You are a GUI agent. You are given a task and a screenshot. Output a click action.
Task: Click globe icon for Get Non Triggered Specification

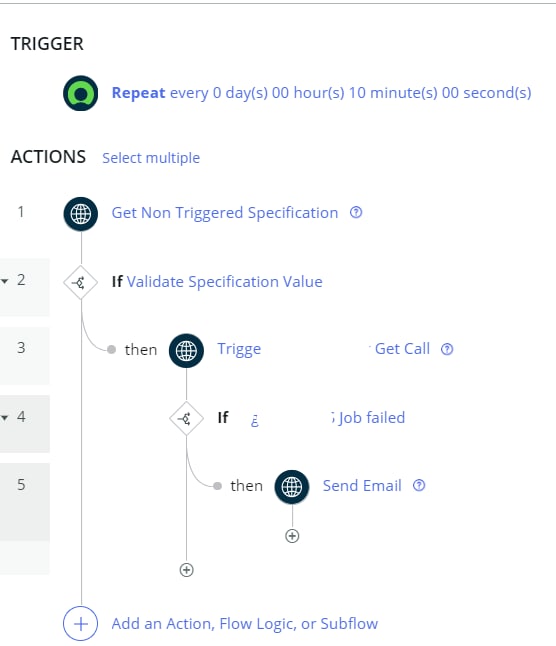pyautogui.click(x=81, y=214)
